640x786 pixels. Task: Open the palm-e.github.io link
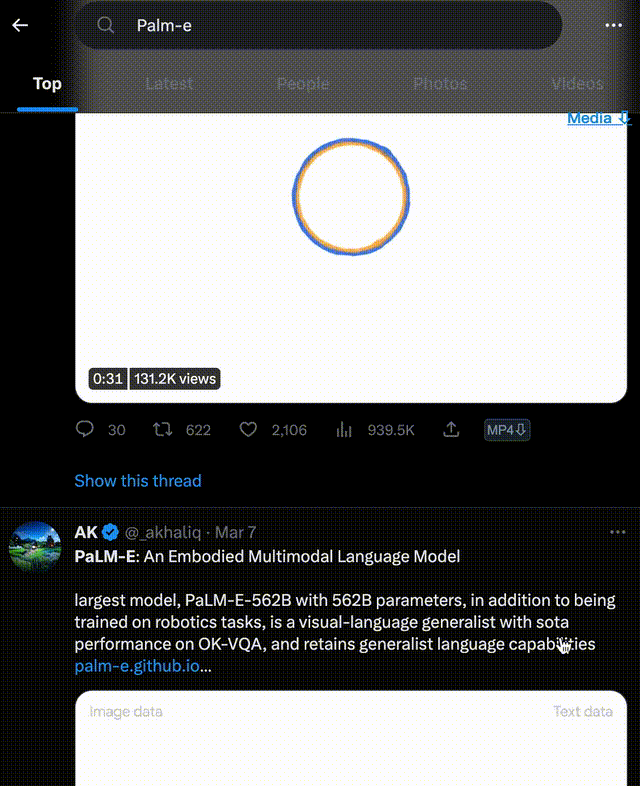point(138,667)
